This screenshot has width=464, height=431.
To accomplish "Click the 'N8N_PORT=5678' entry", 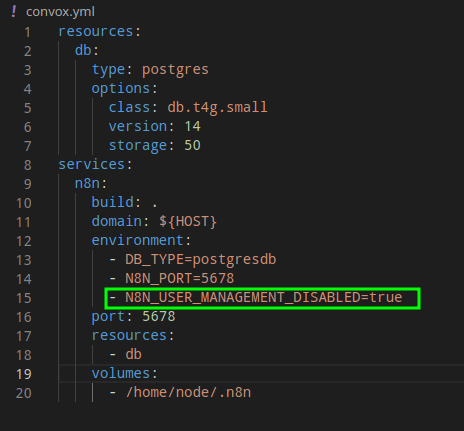I will click(180, 278).
